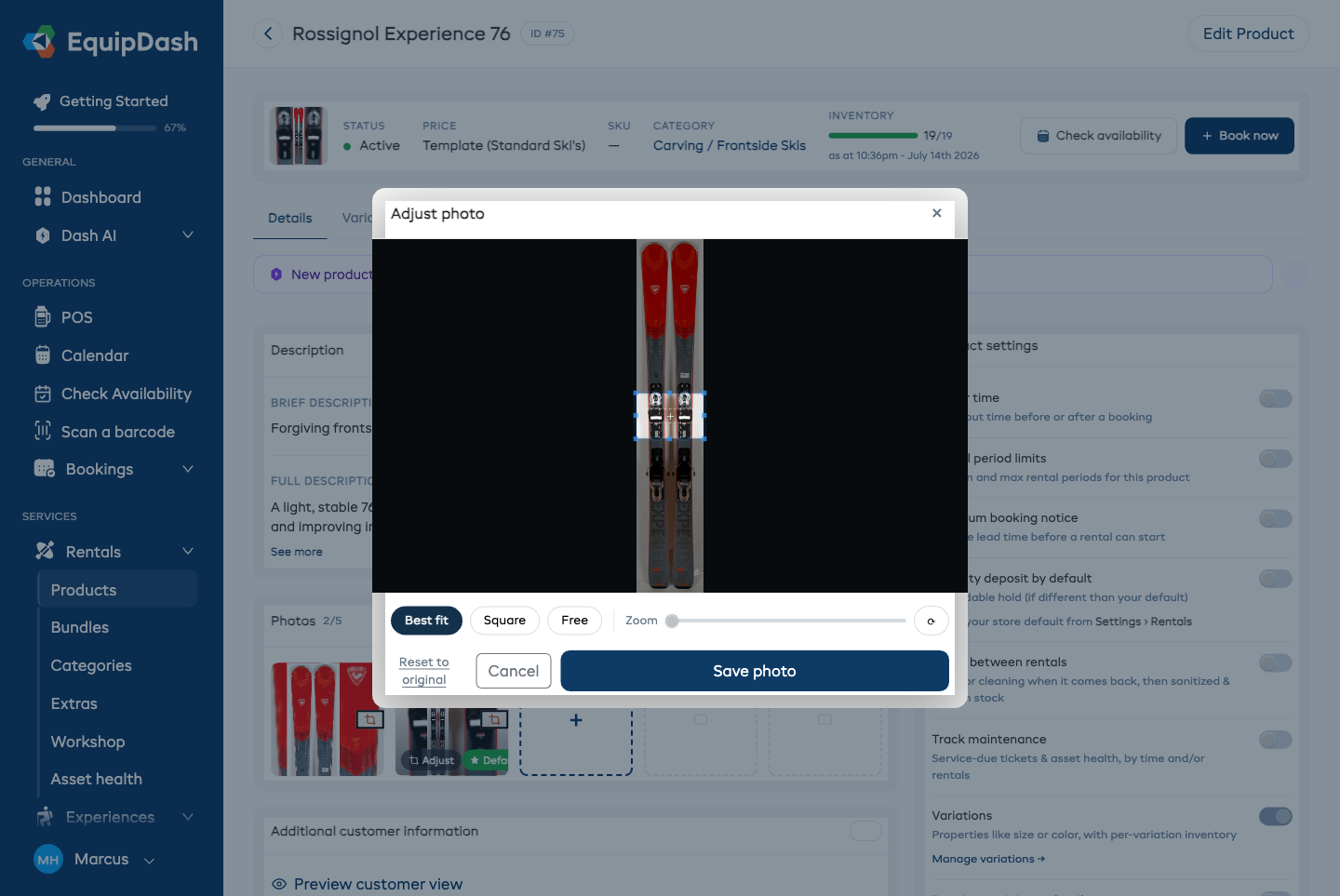1340x896 pixels.
Task: Disable the Variations switch
Action: (x=1276, y=816)
